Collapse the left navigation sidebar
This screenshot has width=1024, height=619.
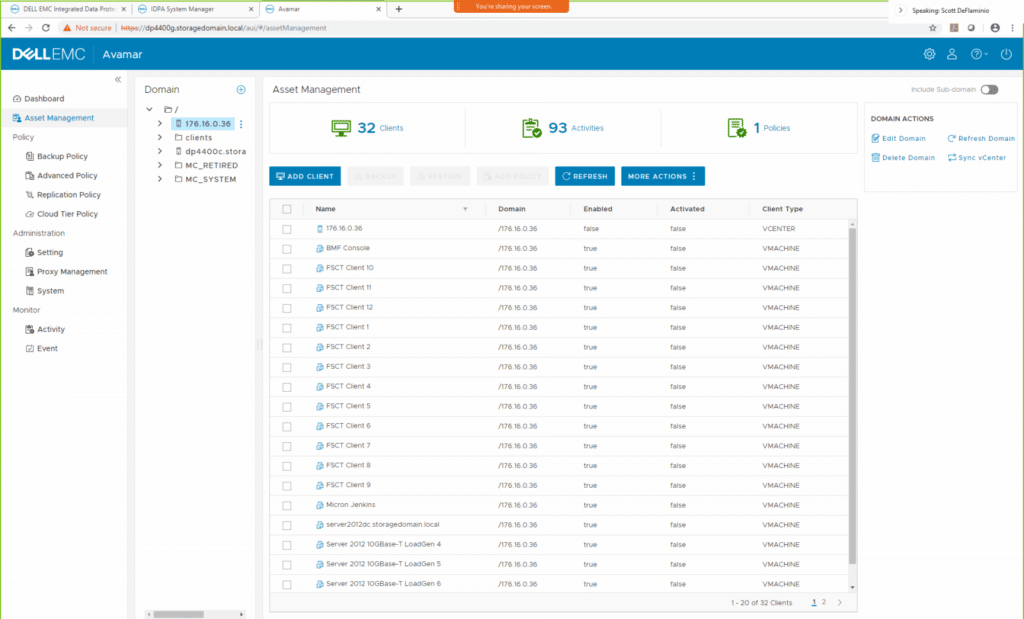118,79
